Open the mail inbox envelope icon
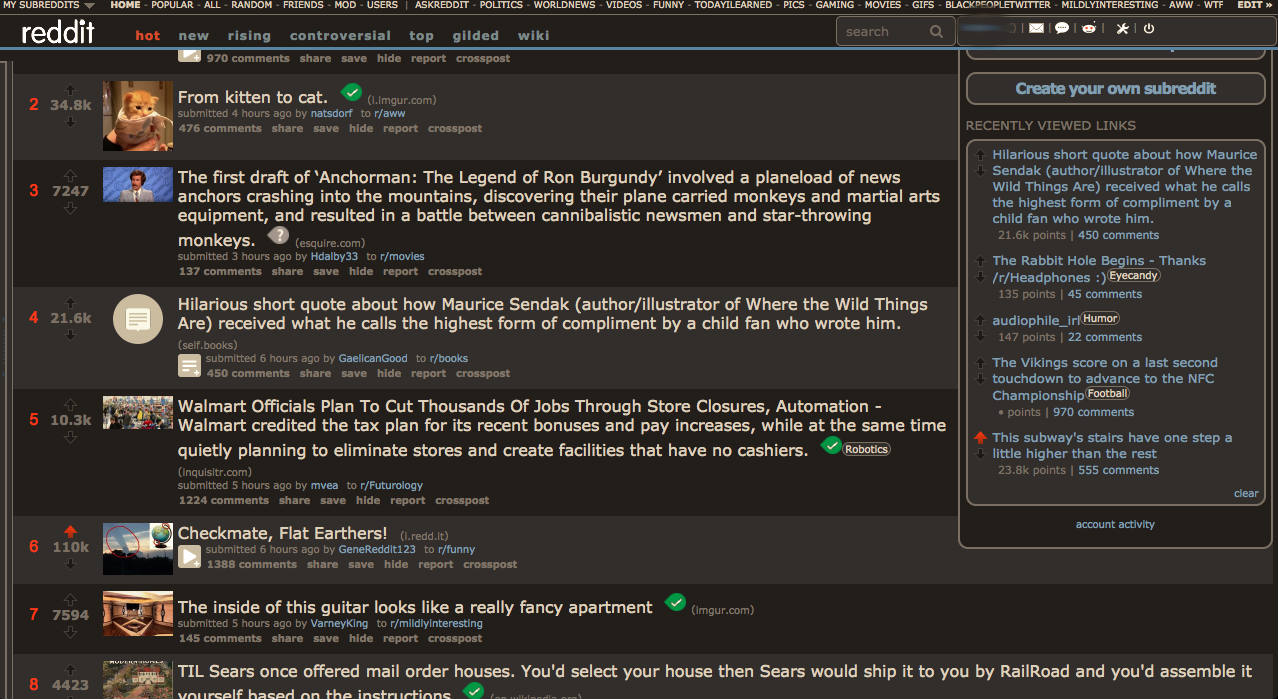Screen dimensions: 1278x699 coord(1036,29)
